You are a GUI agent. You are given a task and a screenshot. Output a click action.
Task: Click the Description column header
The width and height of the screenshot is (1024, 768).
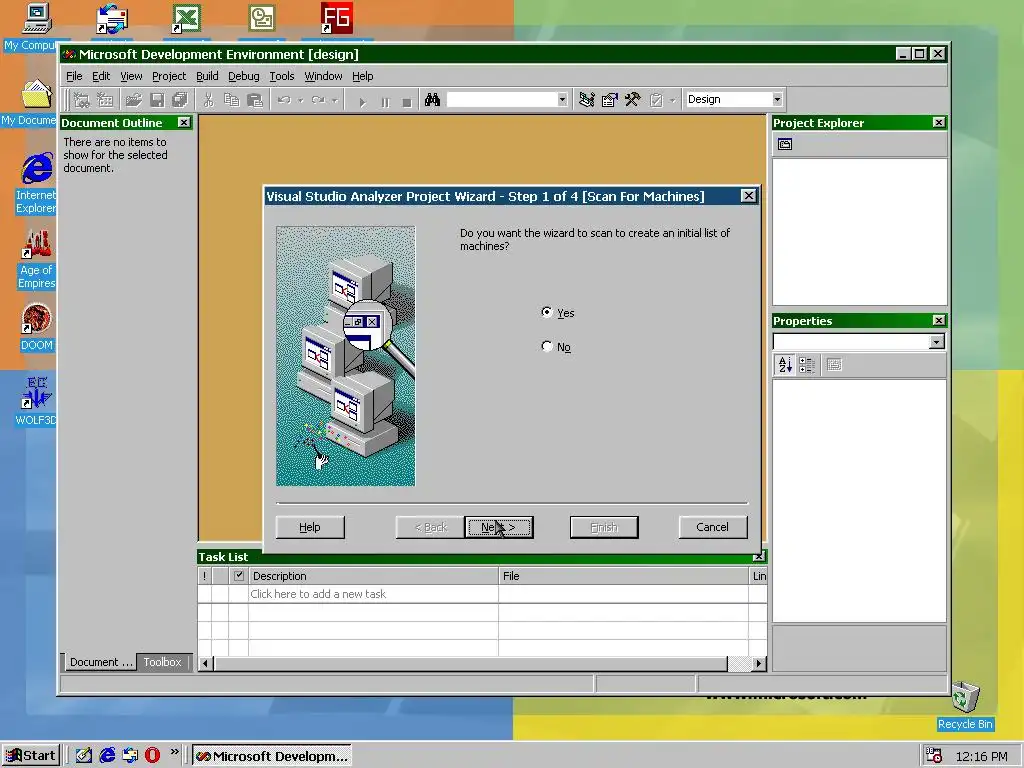[373, 575]
